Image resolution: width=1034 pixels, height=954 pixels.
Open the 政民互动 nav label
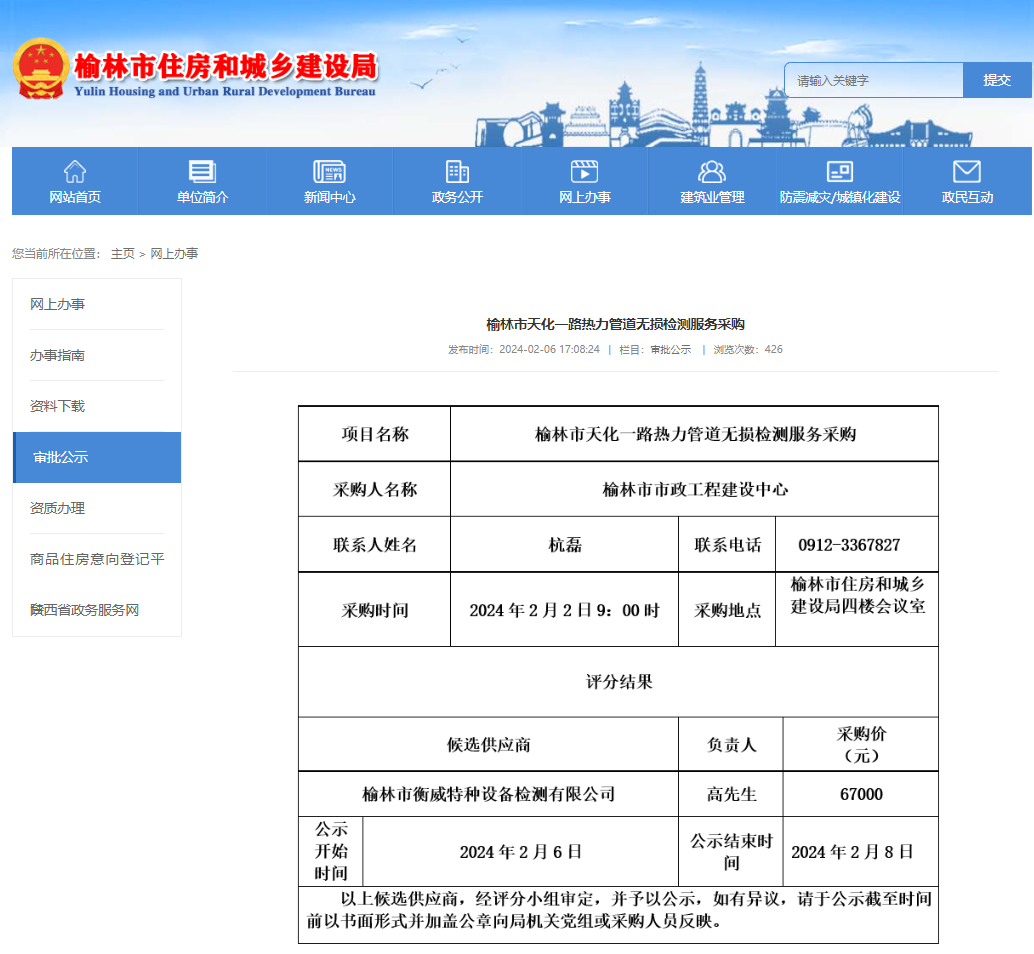(x=967, y=197)
